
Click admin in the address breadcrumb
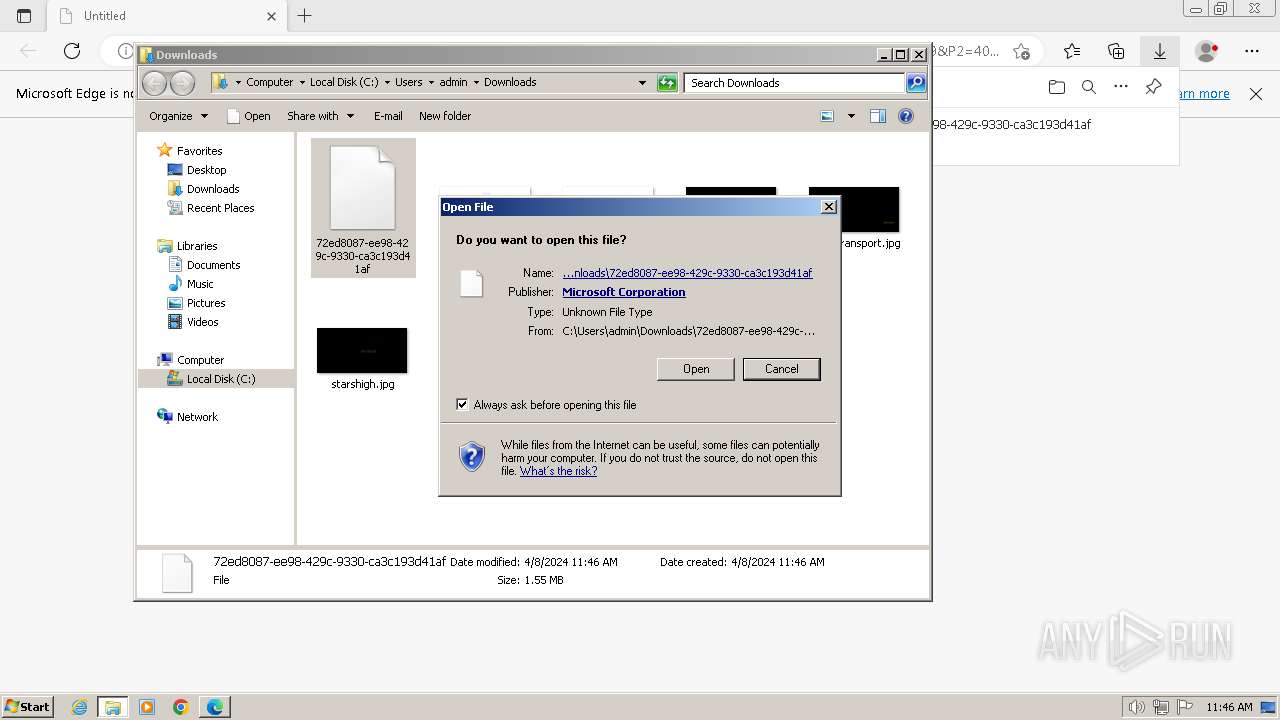(453, 83)
